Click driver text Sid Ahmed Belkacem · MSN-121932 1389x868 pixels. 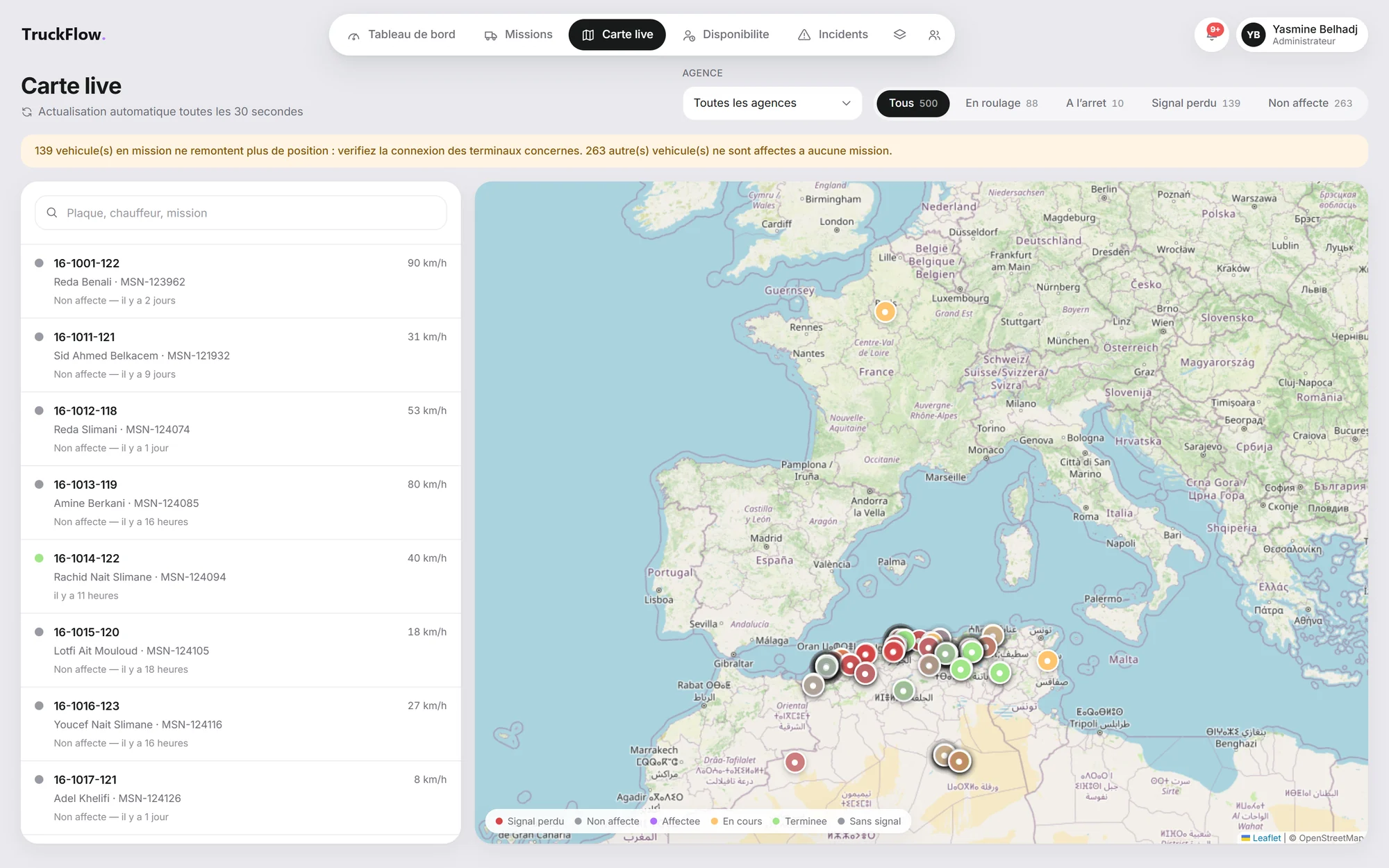pyautogui.click(x=142, y=356)
